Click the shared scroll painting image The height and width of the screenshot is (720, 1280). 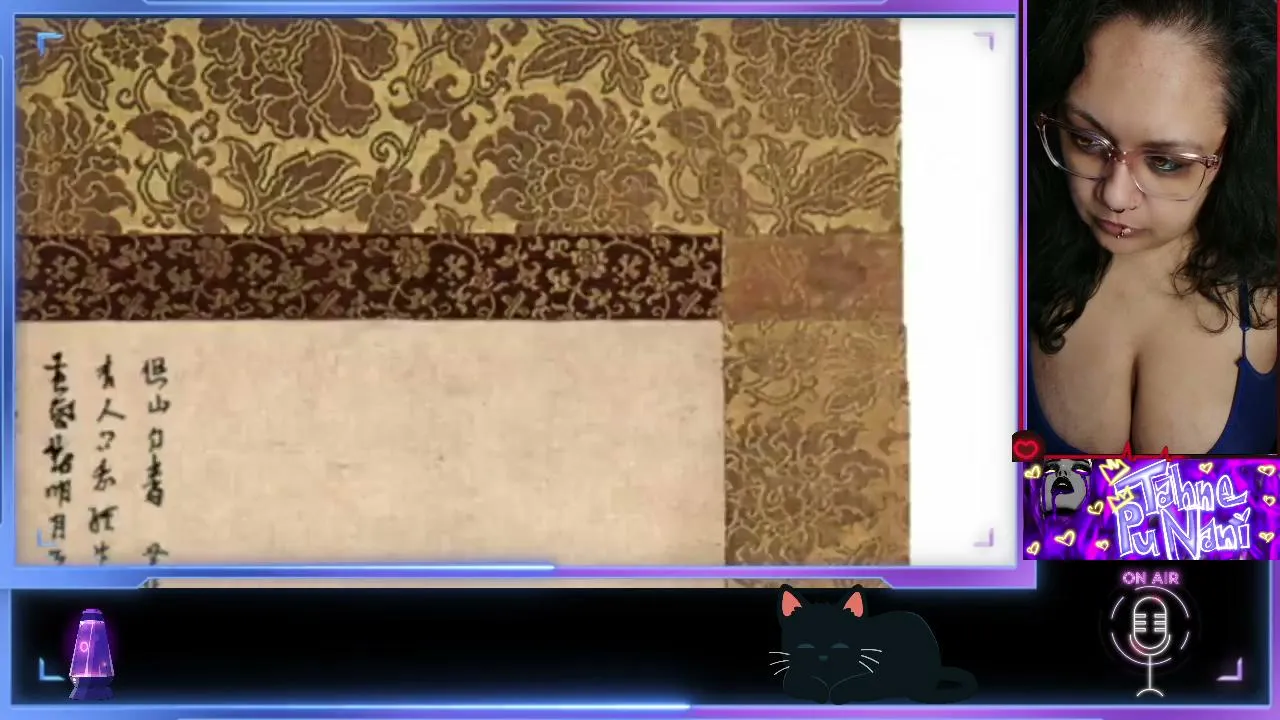tap(463, 292)
